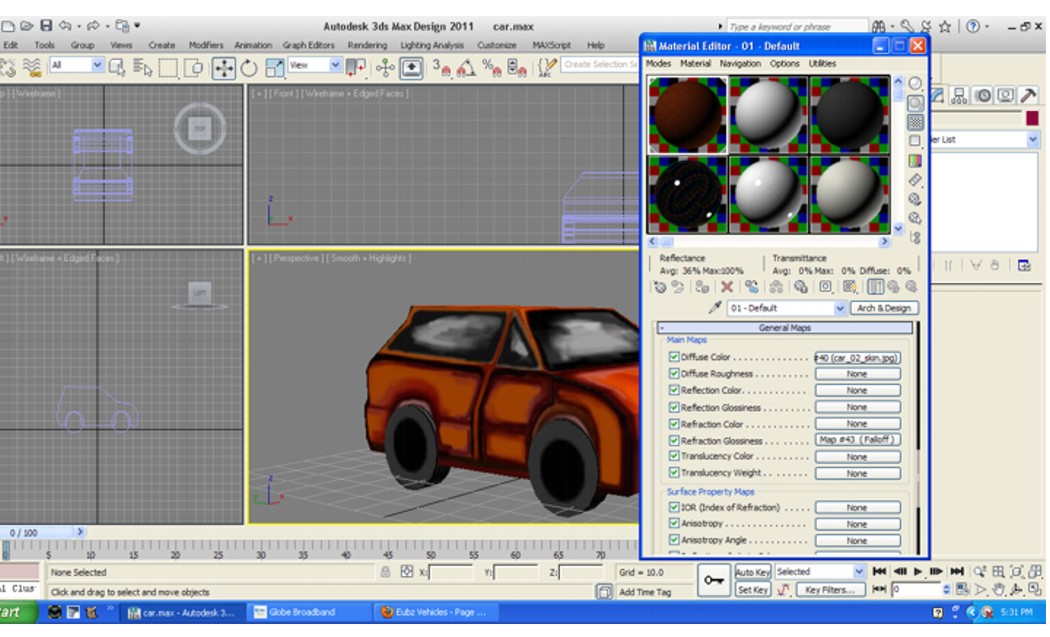
Task: Toggle checkered Background icon in Material Editor
Action: (x=915, y=123)
